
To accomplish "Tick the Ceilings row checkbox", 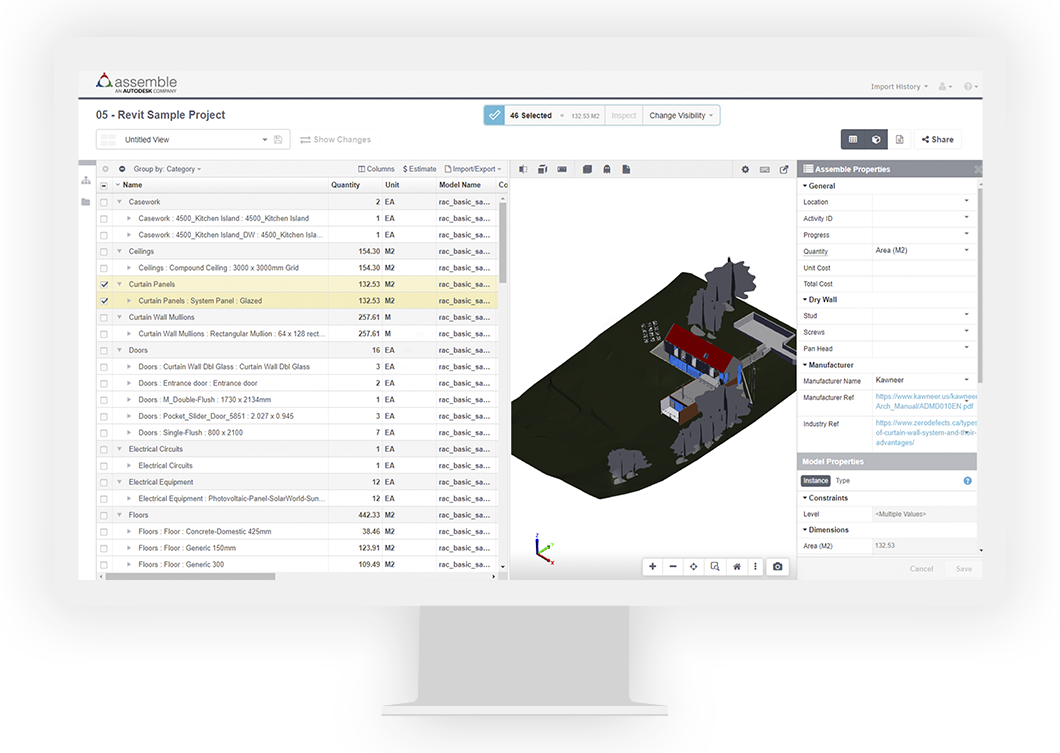I will [103, 251].
